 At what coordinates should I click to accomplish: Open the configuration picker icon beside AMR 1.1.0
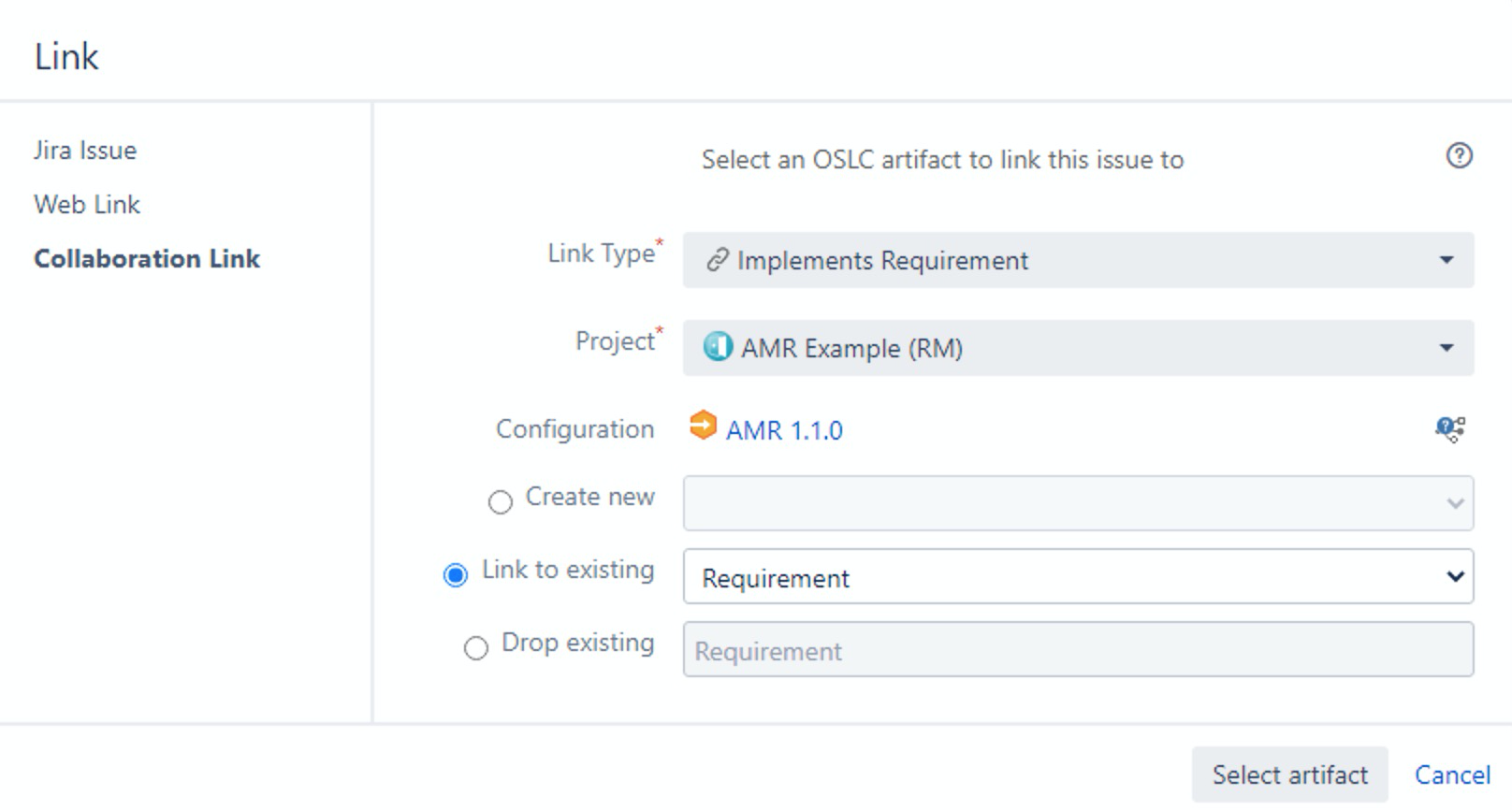[x=1450, y=429]
